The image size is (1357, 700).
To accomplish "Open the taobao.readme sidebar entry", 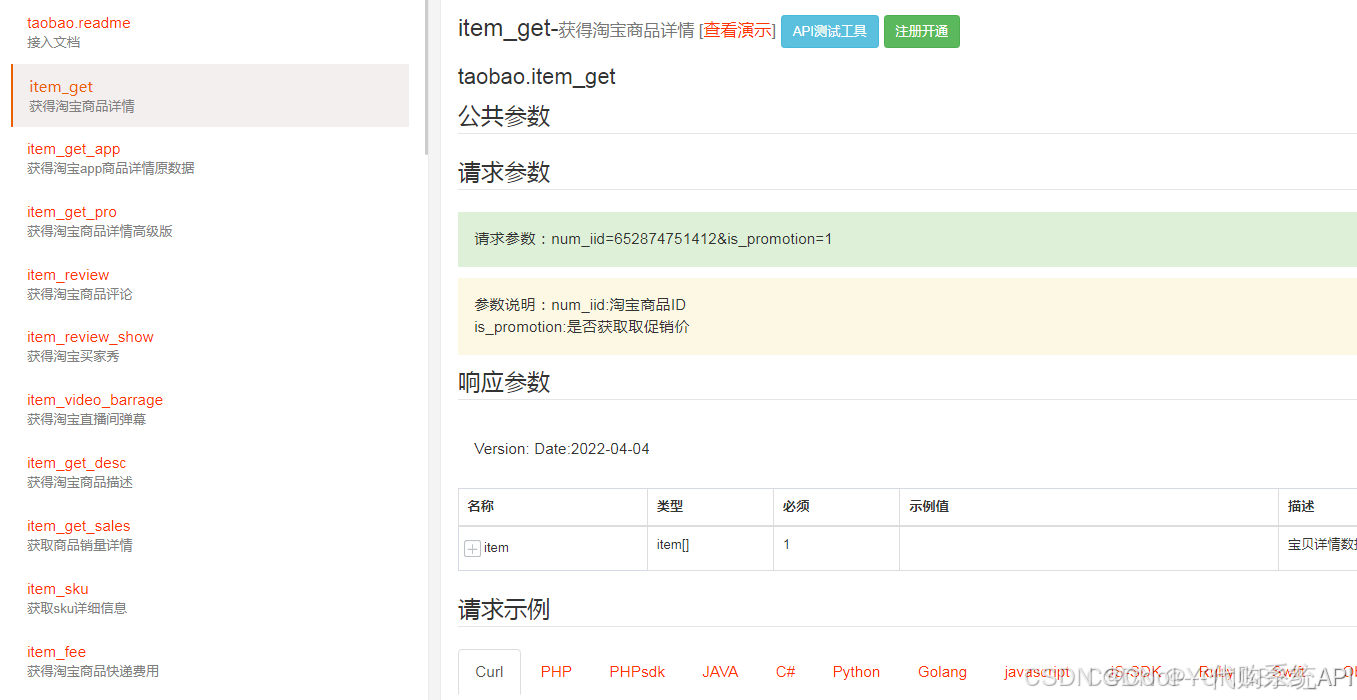I will click(79, 23).
